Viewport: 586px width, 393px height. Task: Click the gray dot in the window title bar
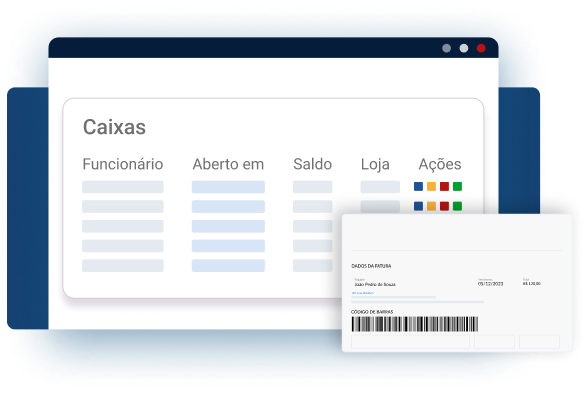coord(446,48)
